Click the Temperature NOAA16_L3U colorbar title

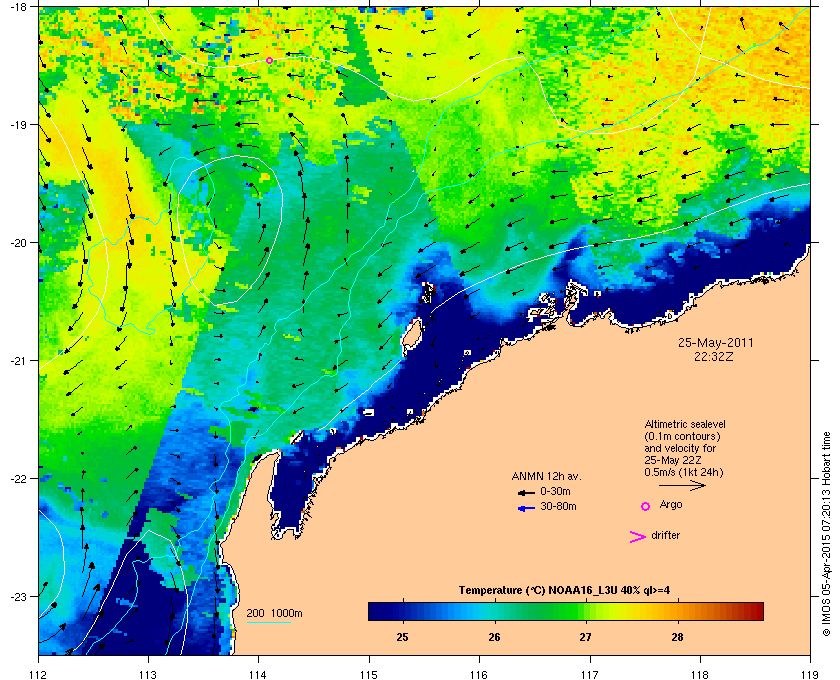pyautogui.click(x=564, y=590)
